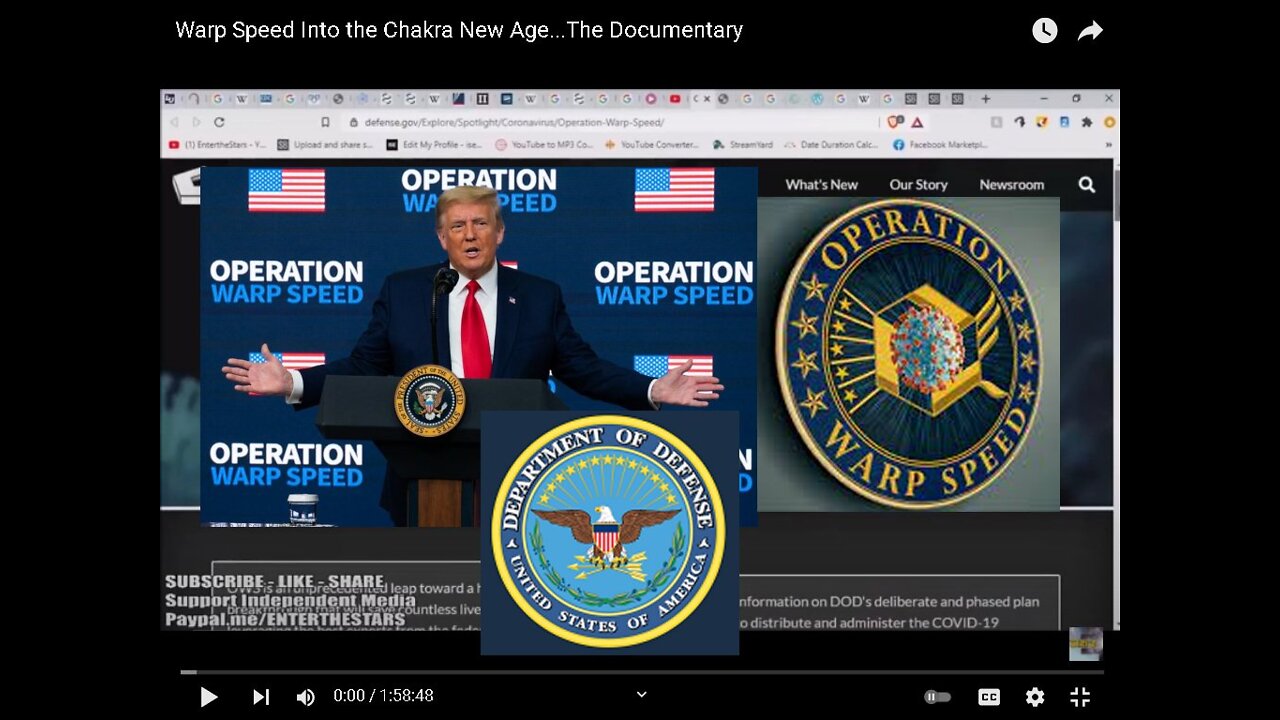
Task: Click the Brave rewards triangle icon
Action: coord(916,122)
